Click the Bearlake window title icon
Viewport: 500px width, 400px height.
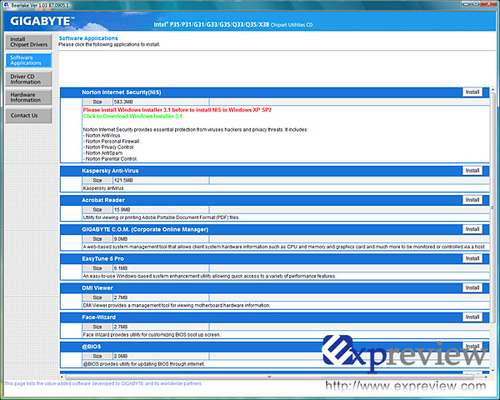click(x=6, y=5)
